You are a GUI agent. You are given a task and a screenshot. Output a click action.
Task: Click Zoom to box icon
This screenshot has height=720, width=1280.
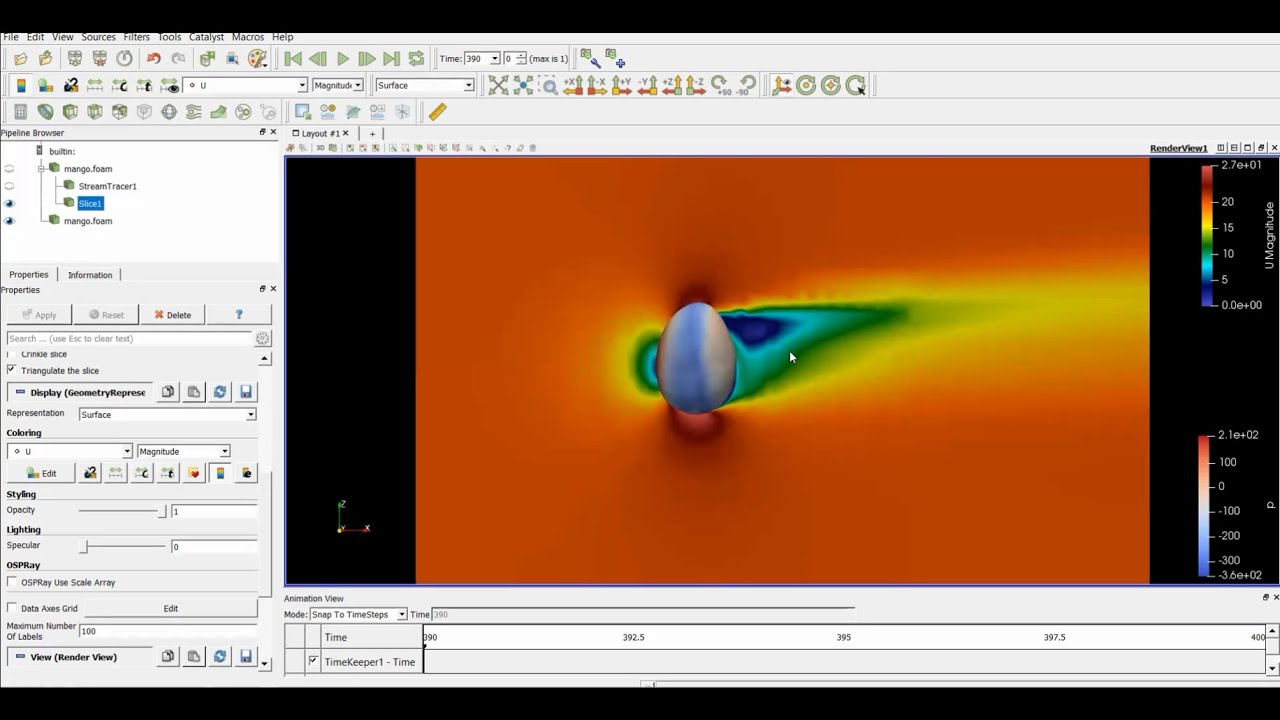[x=549, y=86]
